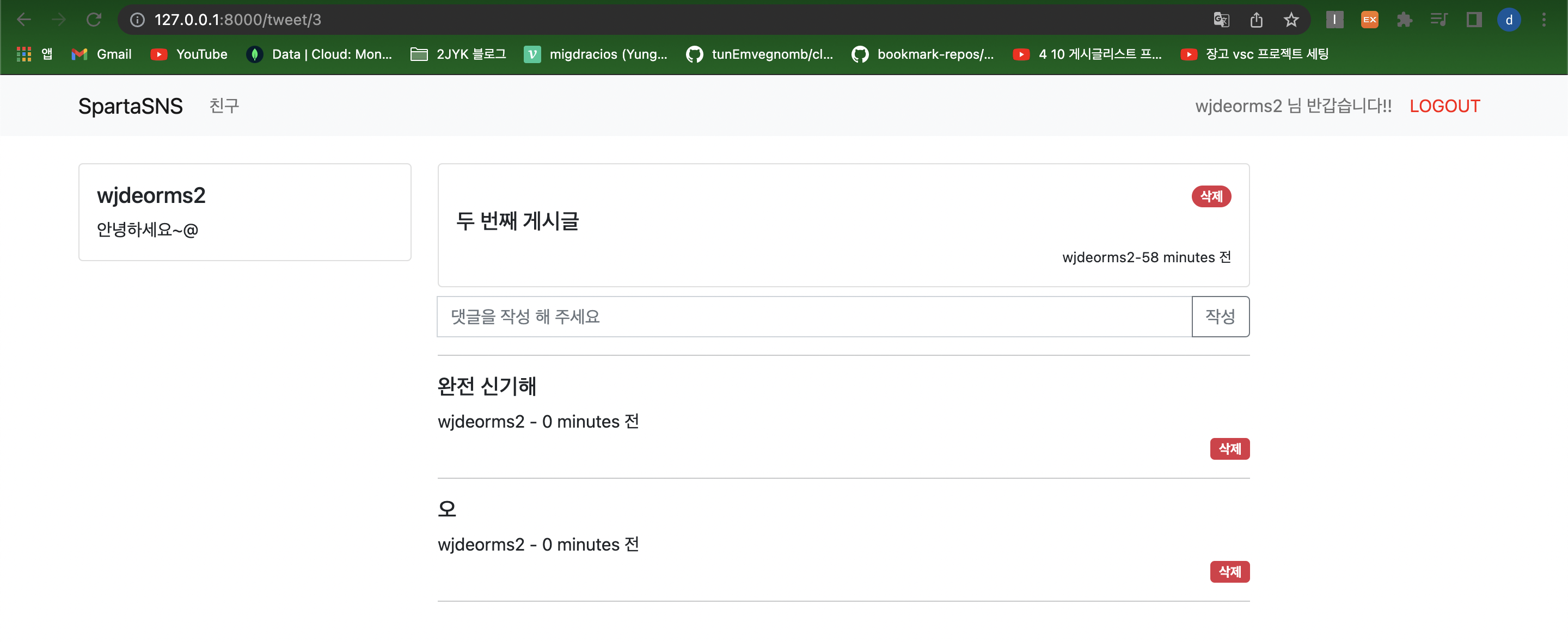Click the post title 두 번째 게시글
Screen dimensions: 1568x642
click(x=517, y=221)
